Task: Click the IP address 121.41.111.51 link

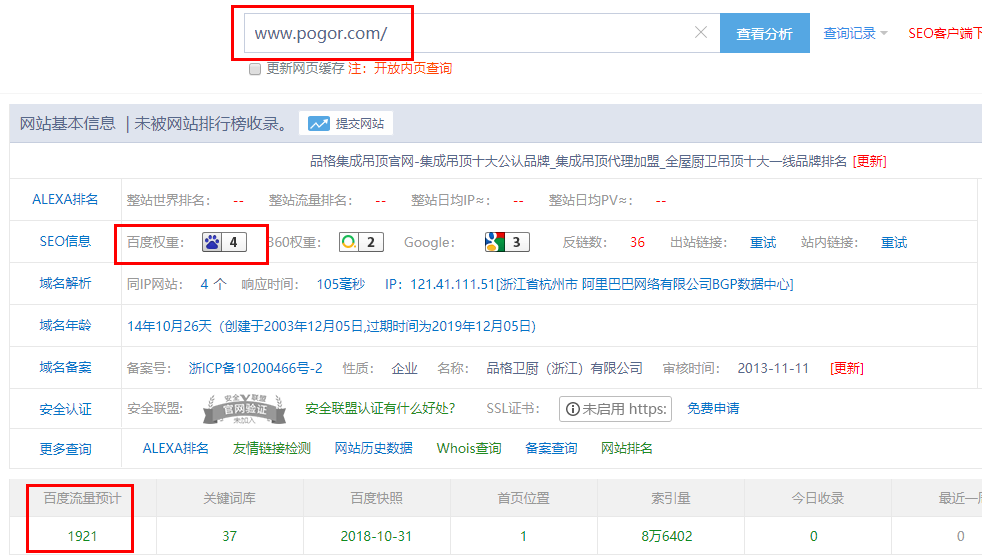Action: pos(589,284)
